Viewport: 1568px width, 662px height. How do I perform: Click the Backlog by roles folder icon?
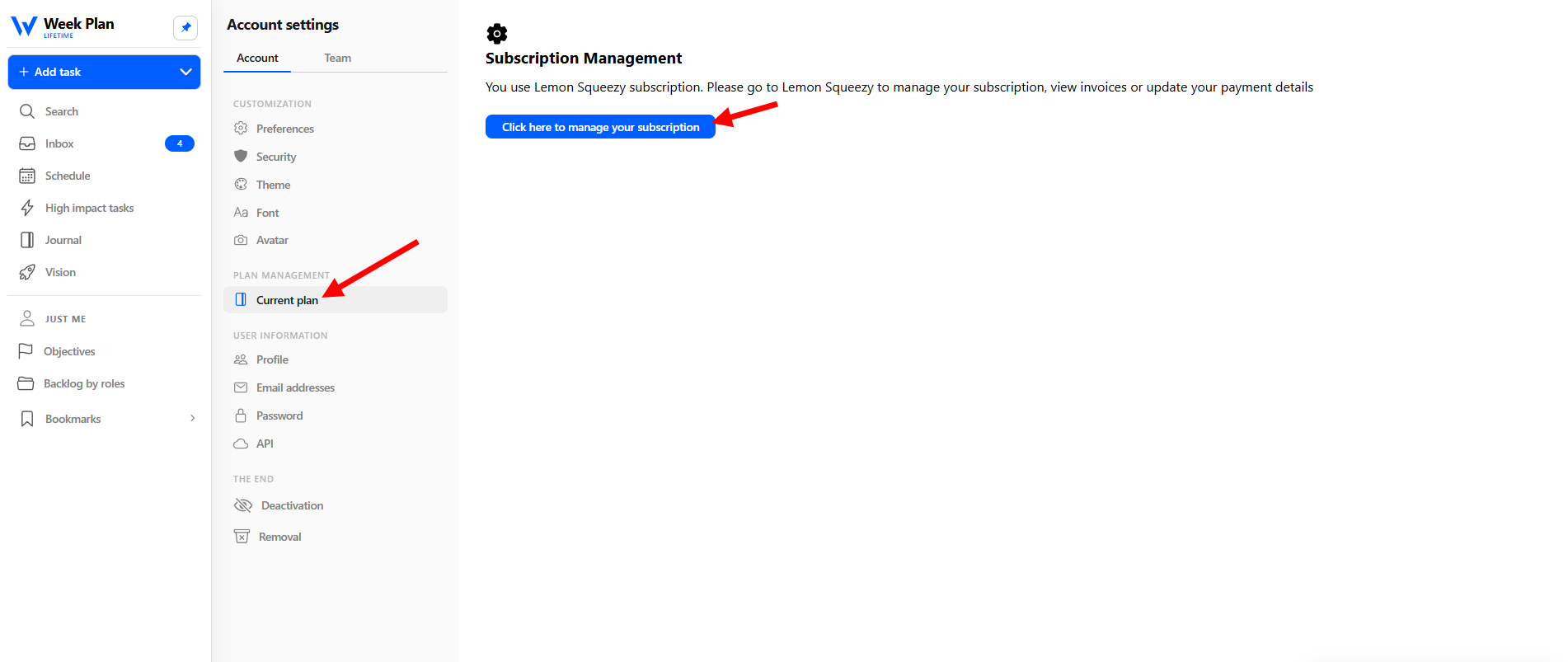coord(26,383)
